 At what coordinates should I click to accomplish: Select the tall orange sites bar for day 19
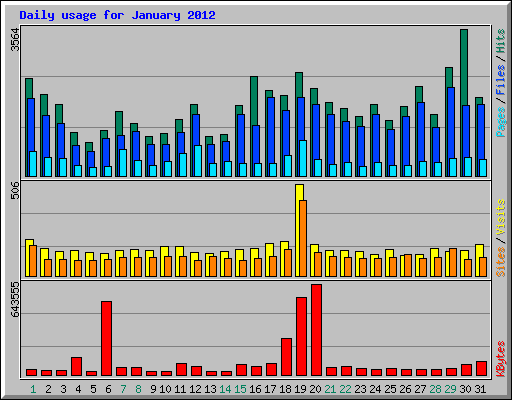tap(303, 238)
